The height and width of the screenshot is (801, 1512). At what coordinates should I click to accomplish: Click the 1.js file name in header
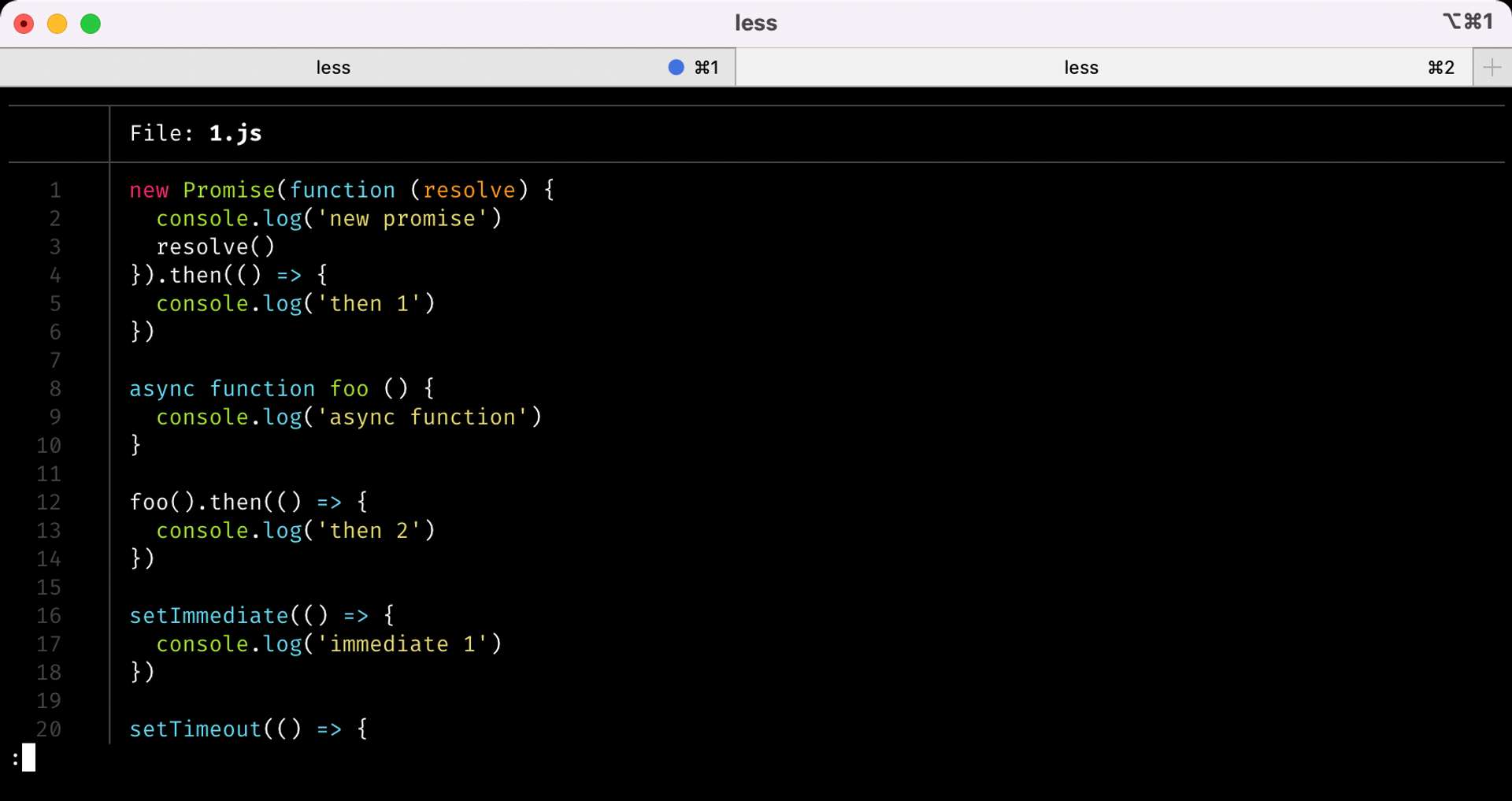pos(235,133)
